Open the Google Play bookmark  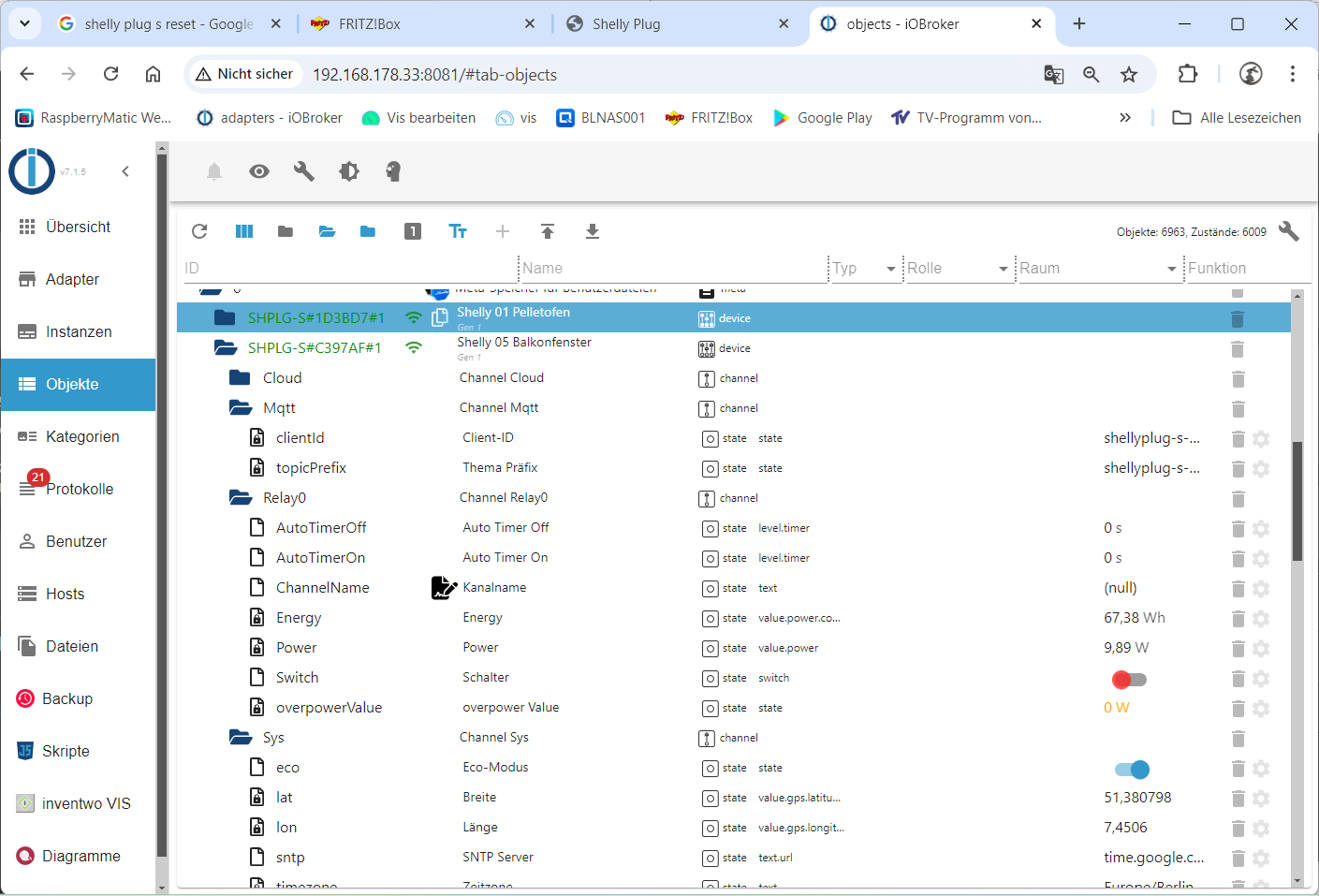[x=822, y=118]
